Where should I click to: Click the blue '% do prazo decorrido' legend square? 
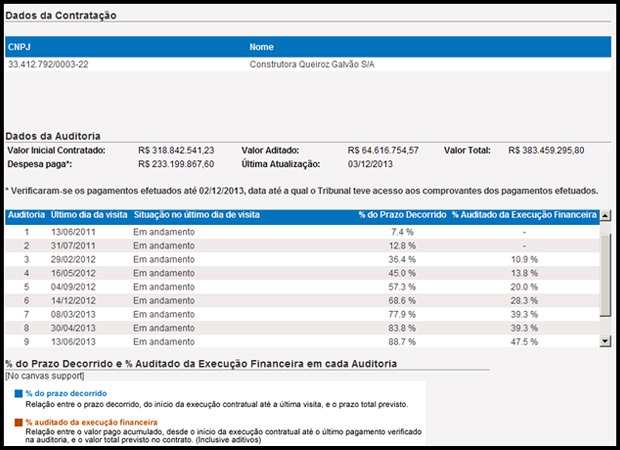click(19, 394)
